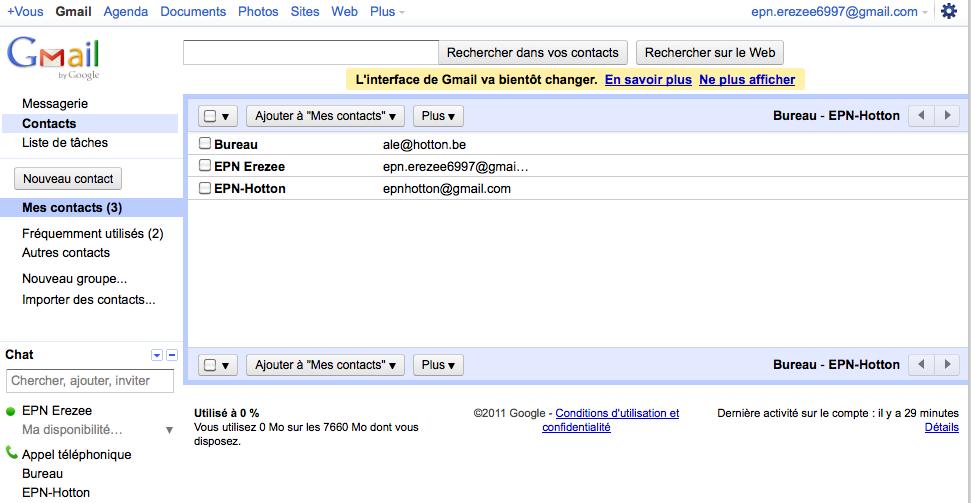Select the Mes contacts (3) group
The height and width of the screenshot is (503, 971).
72,208
